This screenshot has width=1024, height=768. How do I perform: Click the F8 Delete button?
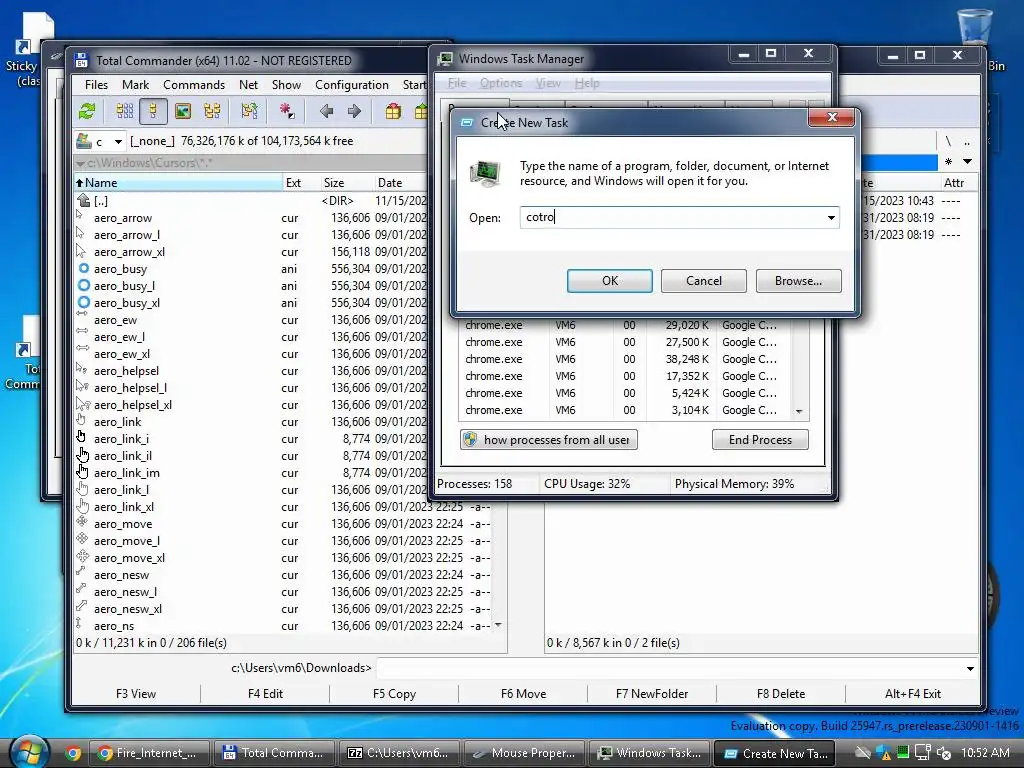pos(781,694)
